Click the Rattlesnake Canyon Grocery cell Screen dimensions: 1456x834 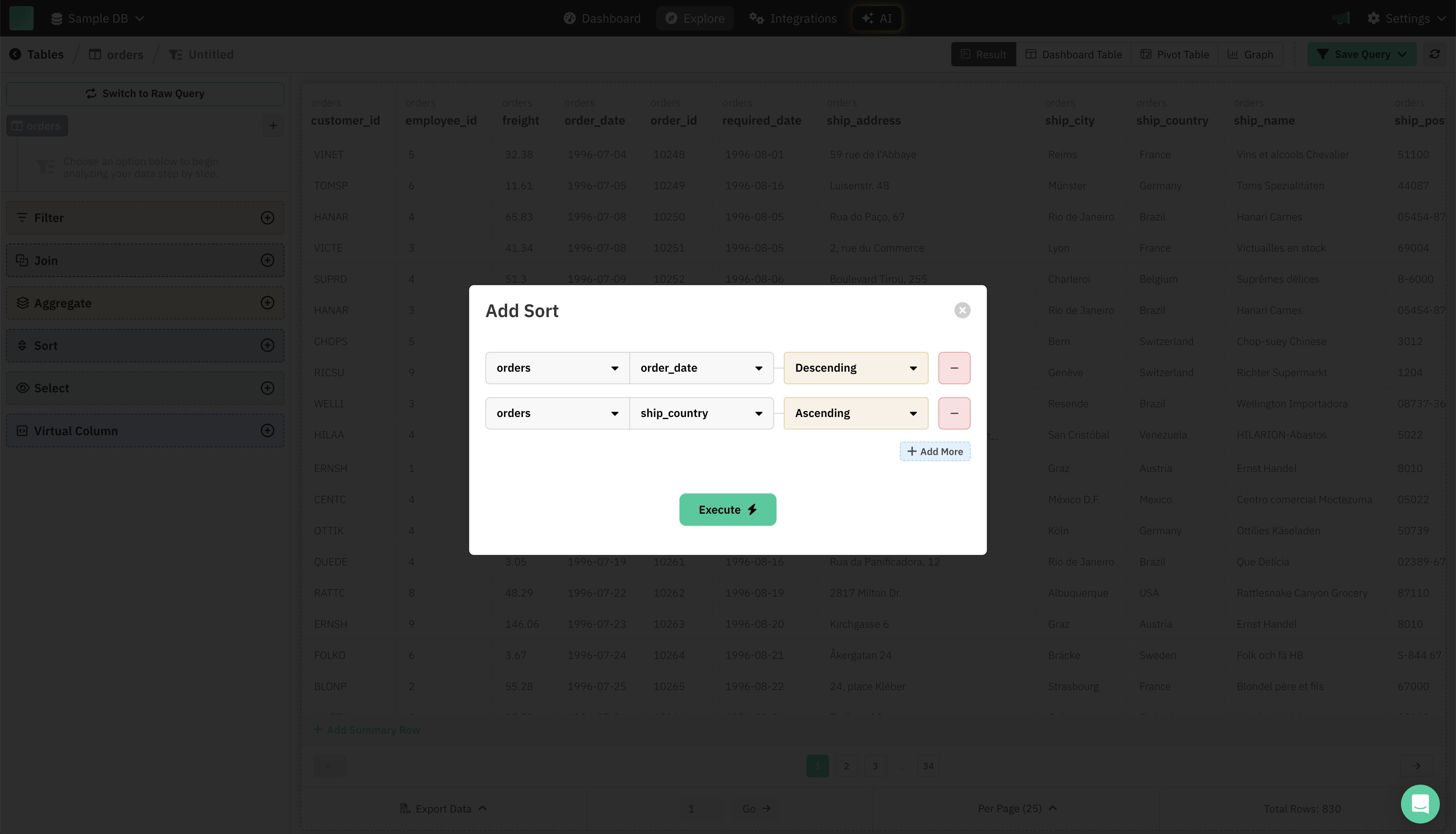(x=1302, y=593)
